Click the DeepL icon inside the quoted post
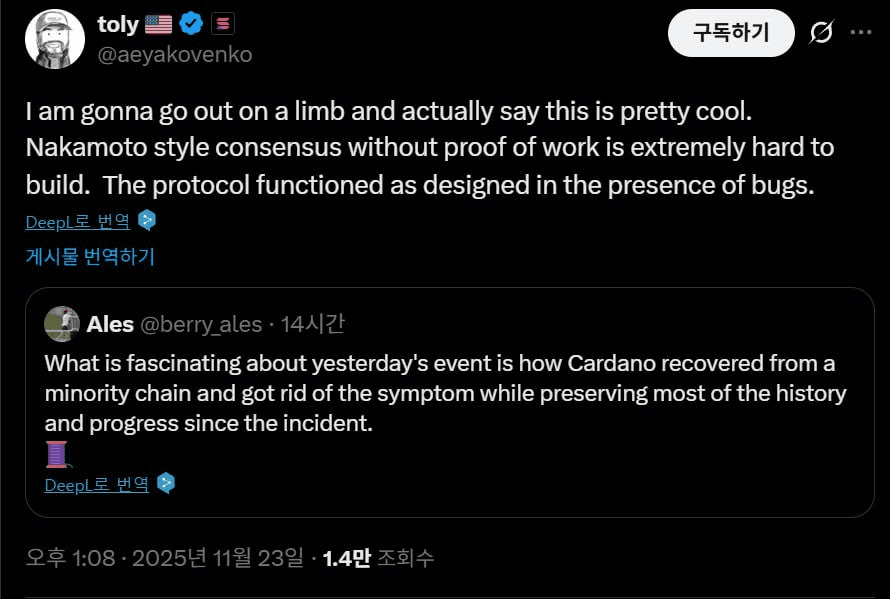Image resolution: width=890 pixels, height=599 pixels. 166,484
